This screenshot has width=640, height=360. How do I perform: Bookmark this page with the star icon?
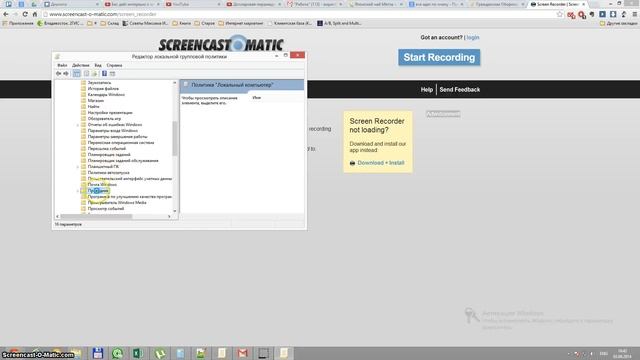coord(560,14)
